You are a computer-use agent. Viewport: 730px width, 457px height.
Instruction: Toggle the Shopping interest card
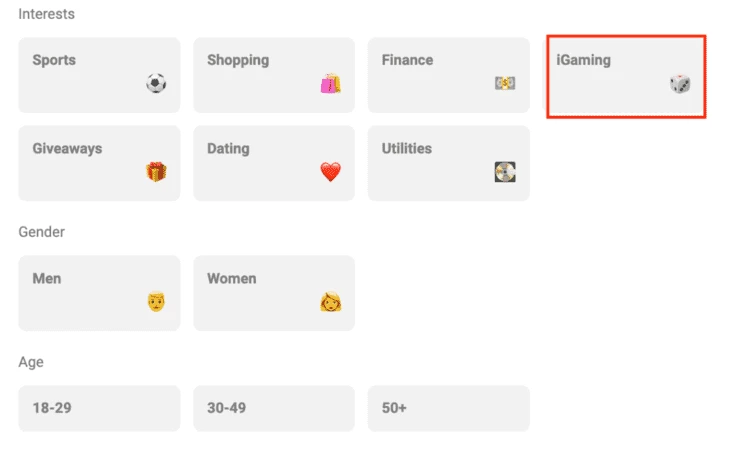pyautogui.click(x=274, y=75)
